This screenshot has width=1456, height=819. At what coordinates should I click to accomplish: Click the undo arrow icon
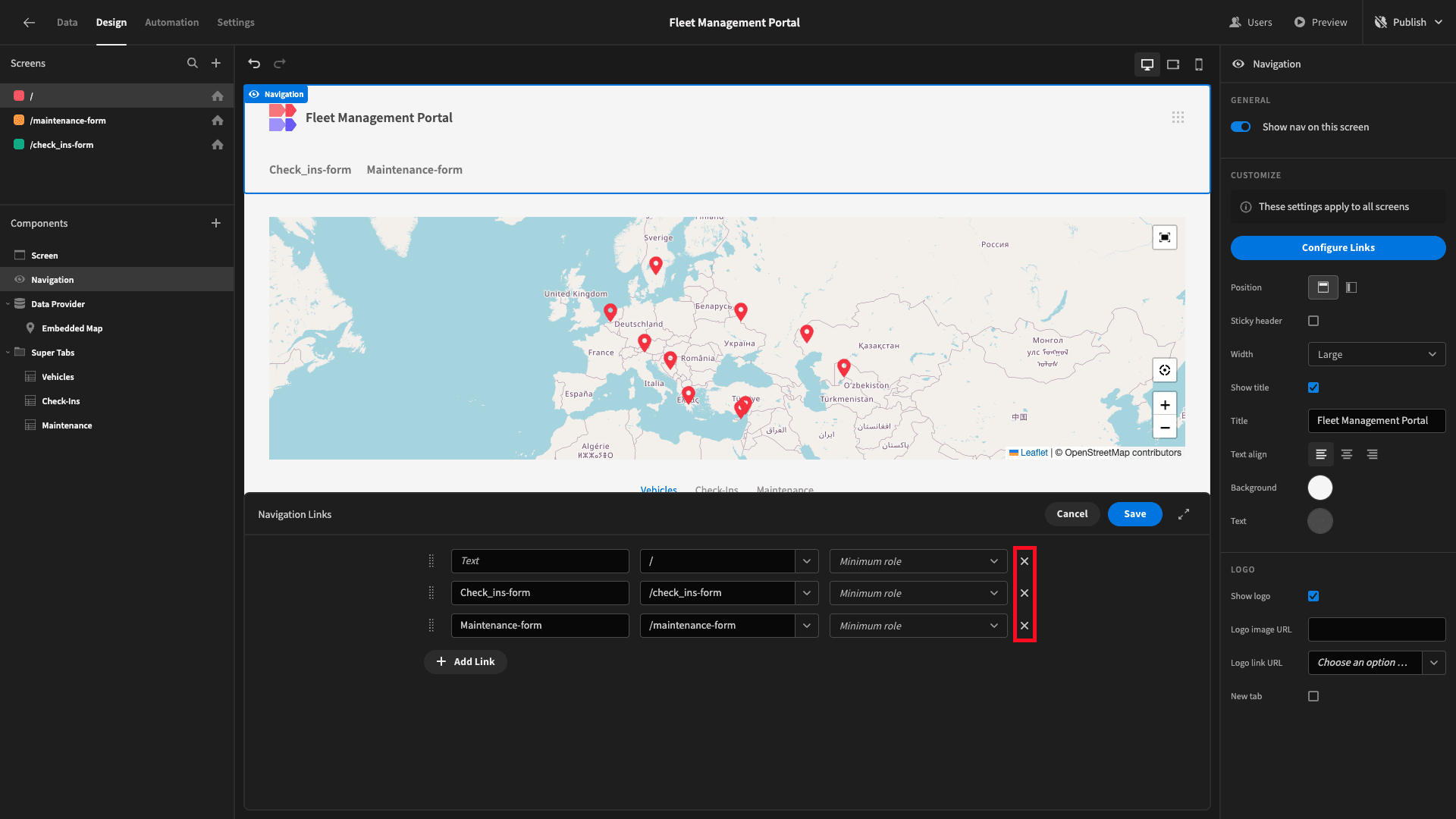(254, 64)
